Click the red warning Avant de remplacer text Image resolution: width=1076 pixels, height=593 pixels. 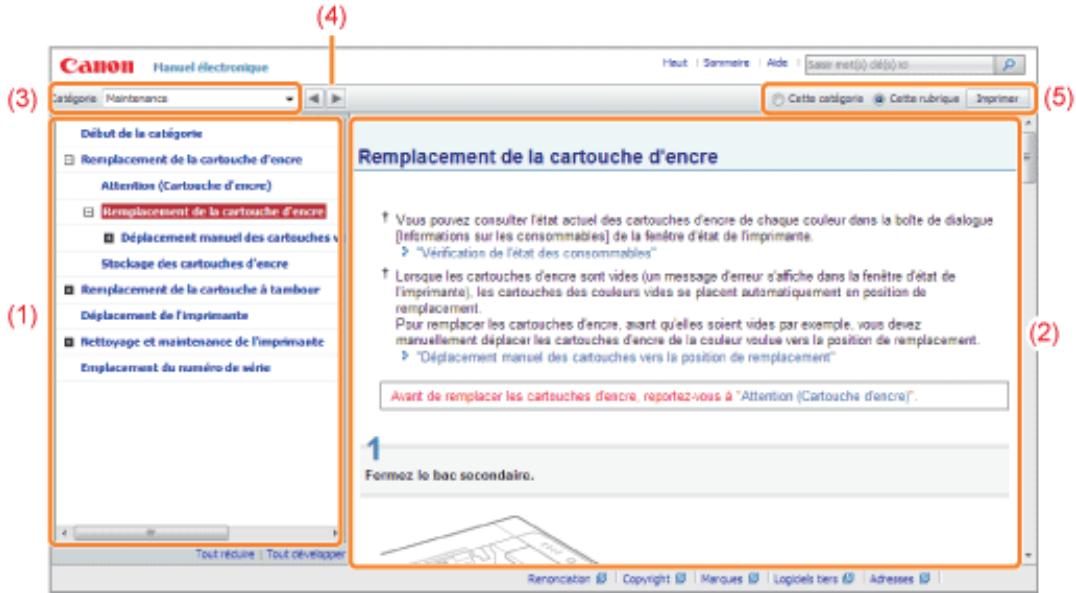[x=654, y=396]
